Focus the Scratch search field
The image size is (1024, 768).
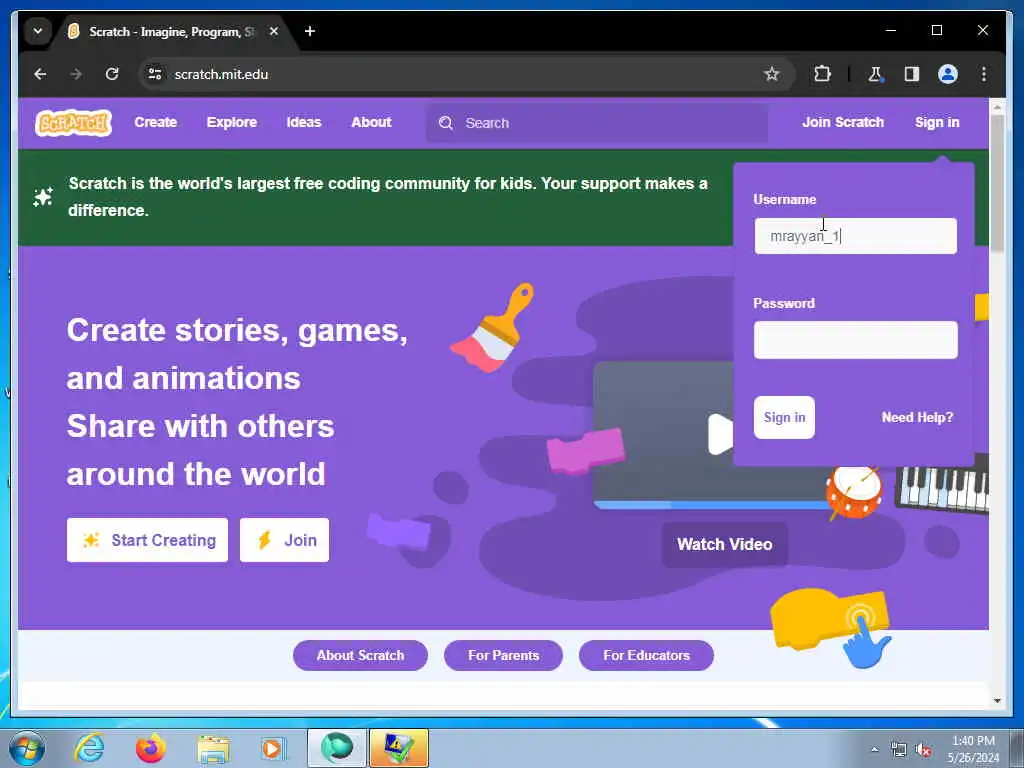(x=597, y=123)
